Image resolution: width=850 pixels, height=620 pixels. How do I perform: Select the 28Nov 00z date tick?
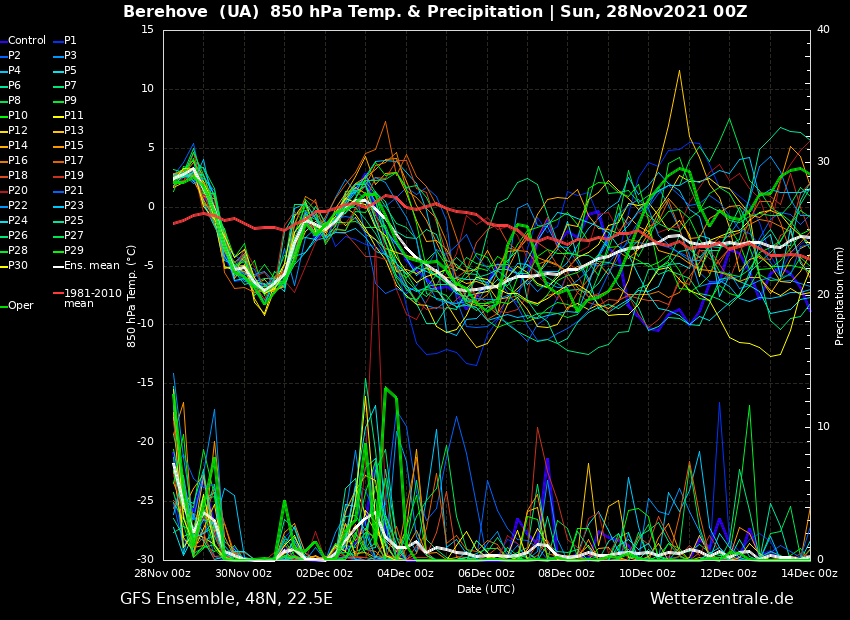pos(163,574)
